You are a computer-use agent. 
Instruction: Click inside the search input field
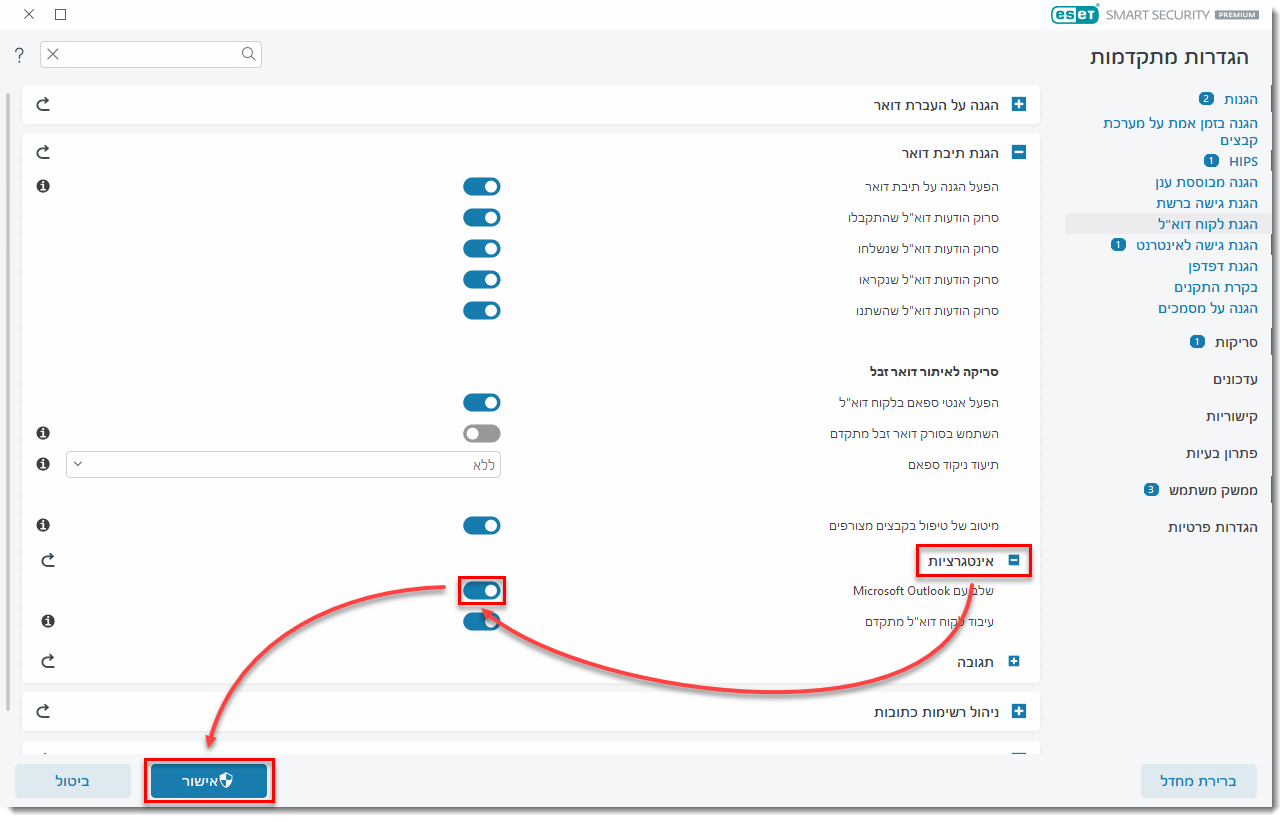pyautogui.click(x=150, y=54)
